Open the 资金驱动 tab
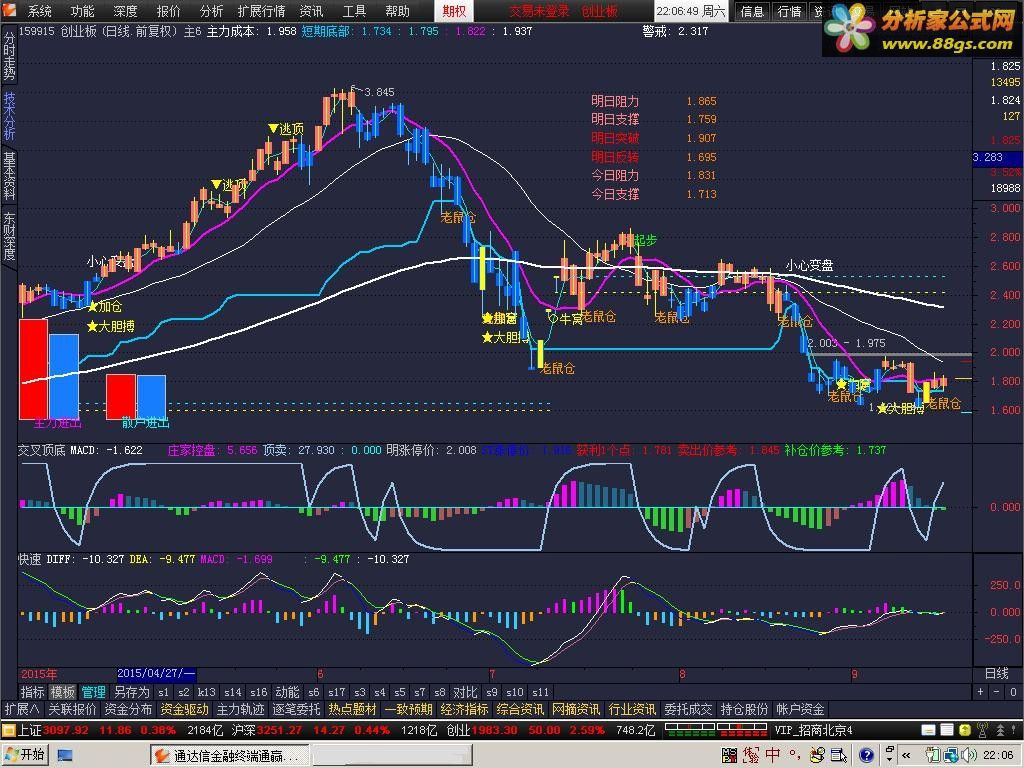The image size is (1024, 768). click(x=184, y=709)
